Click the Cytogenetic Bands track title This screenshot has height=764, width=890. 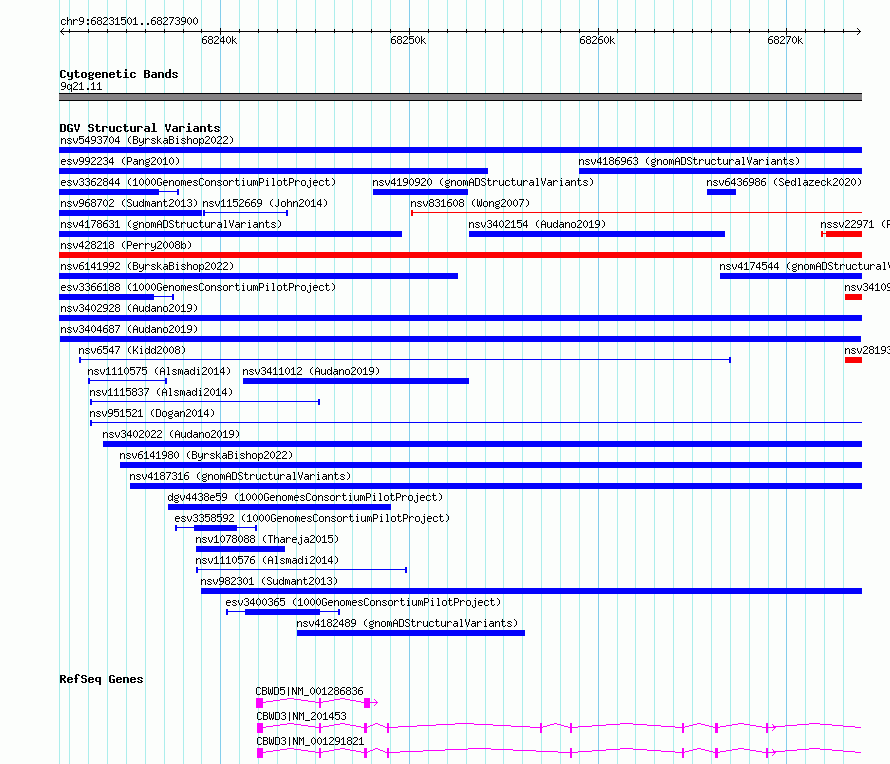(x=119, y=74)
